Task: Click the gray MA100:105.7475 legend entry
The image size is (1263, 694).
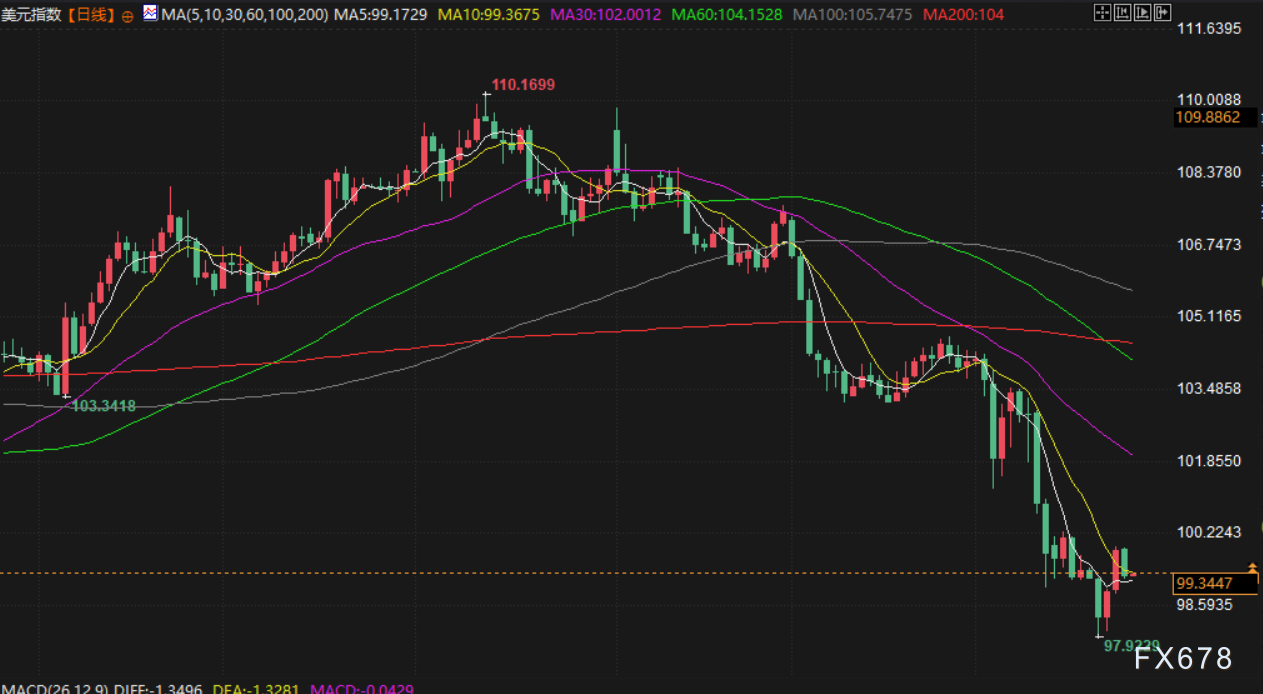Action: pos(852,15)
